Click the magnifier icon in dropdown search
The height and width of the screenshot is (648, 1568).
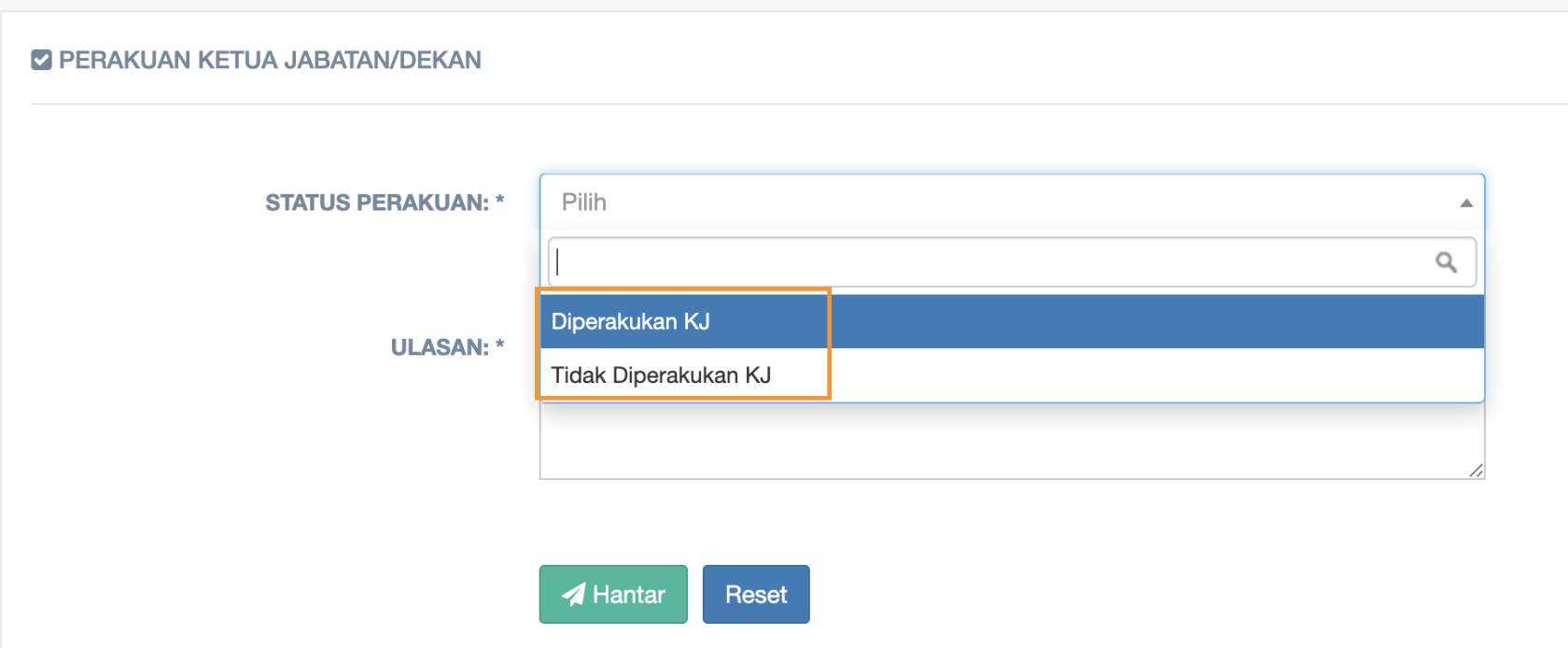click(x=1446, y=262)
